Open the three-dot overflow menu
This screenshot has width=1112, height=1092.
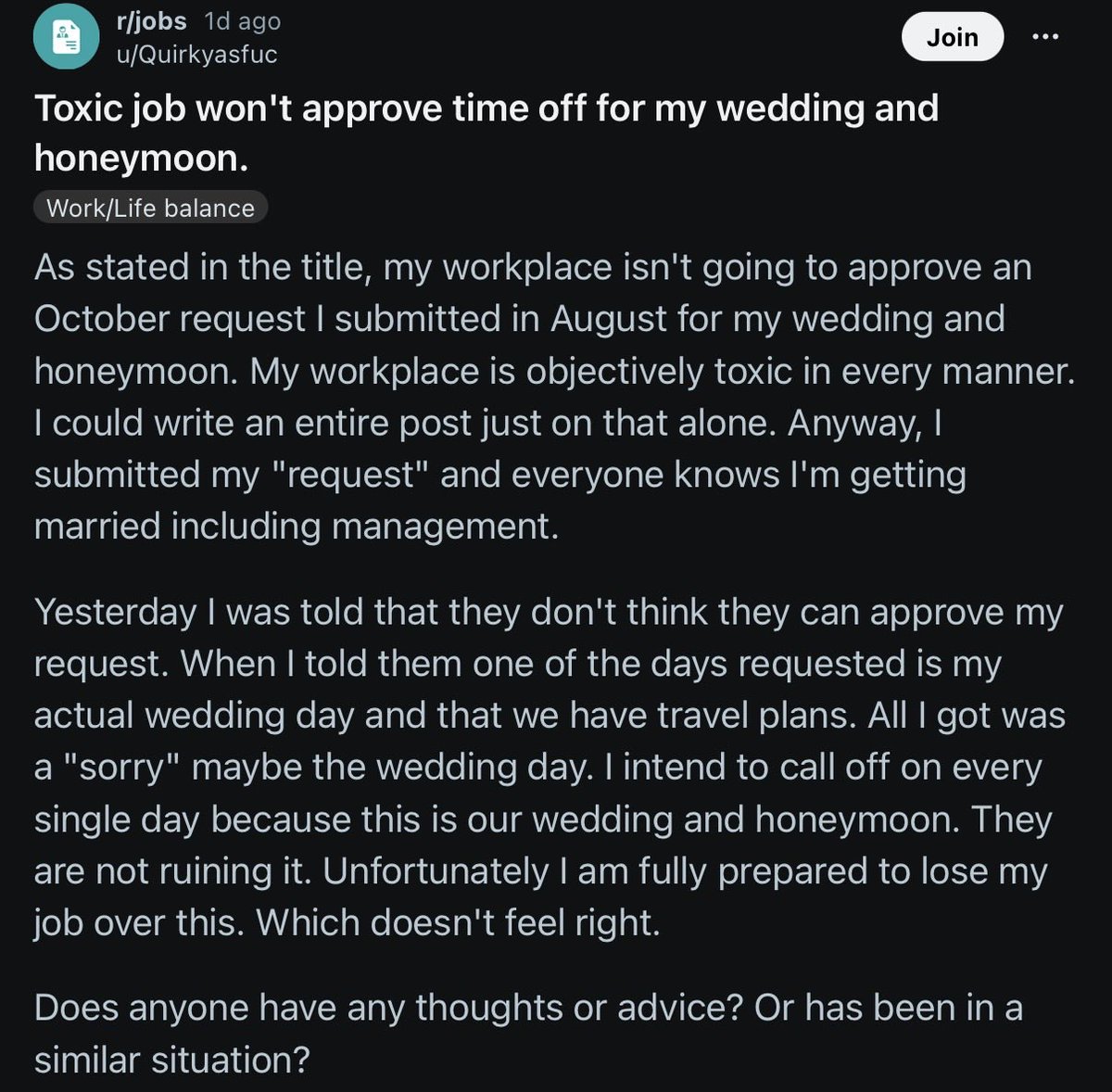(x=1045, y=37)
